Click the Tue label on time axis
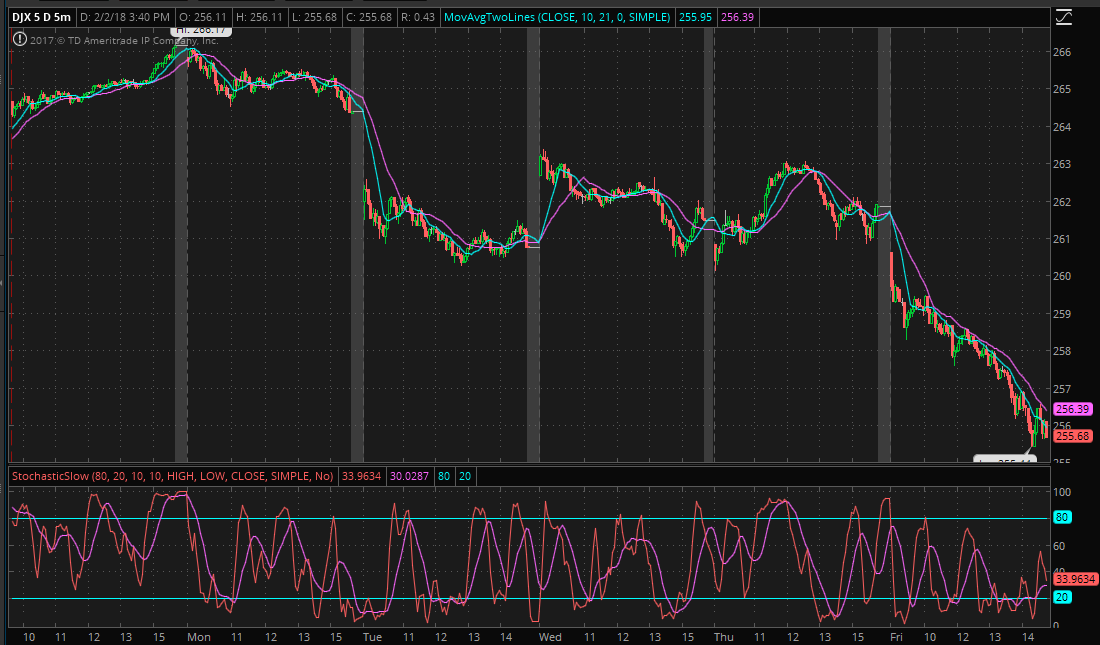 pyautogui.click(x=372, y=637)
